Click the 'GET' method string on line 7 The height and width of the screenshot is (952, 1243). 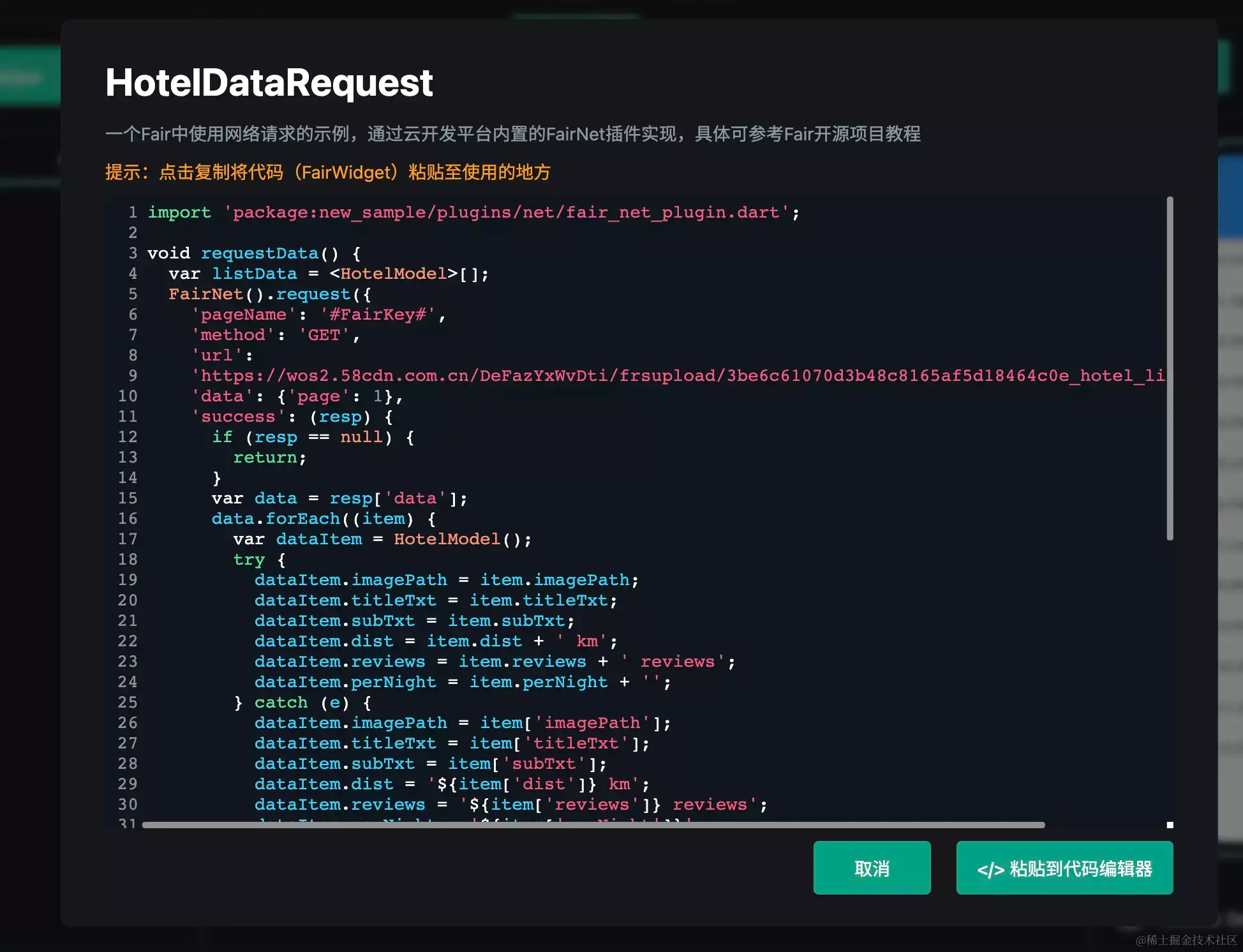point(324,335)
